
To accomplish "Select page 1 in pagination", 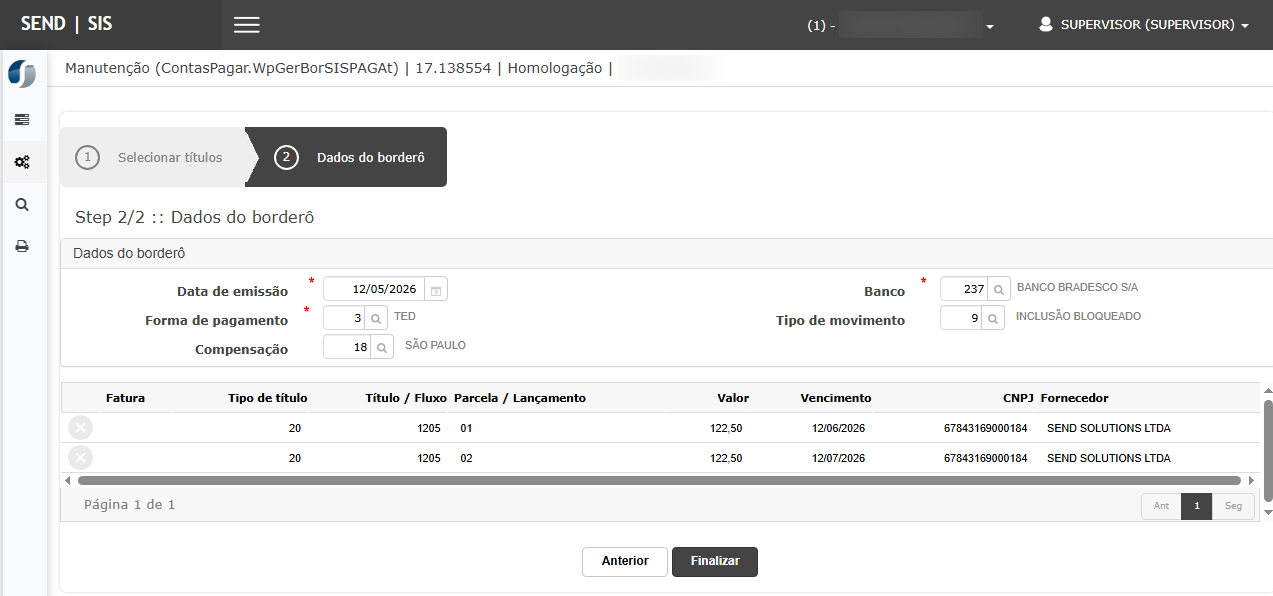I will tap(1197, 506).
